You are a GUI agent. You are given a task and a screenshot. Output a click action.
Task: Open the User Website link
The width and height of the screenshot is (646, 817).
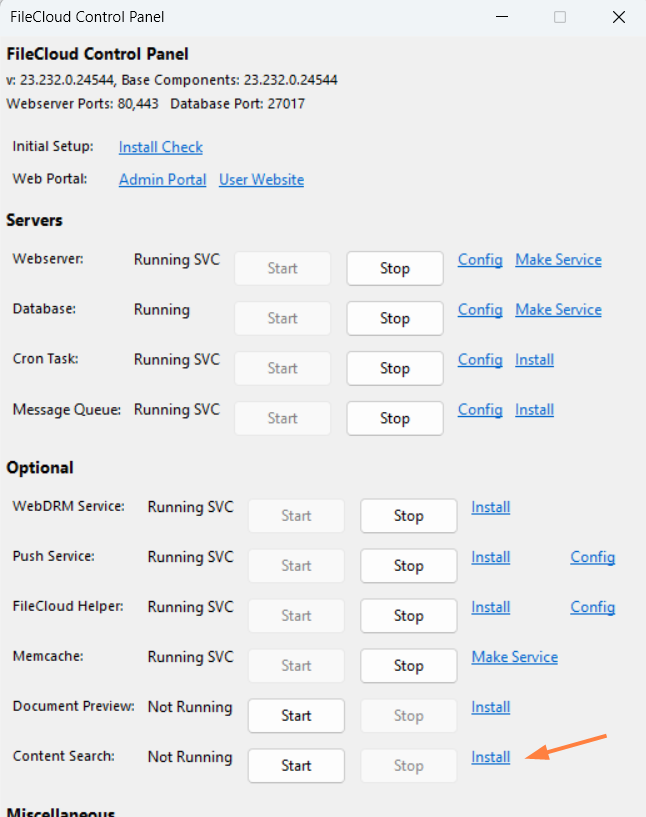coord(261,180)
